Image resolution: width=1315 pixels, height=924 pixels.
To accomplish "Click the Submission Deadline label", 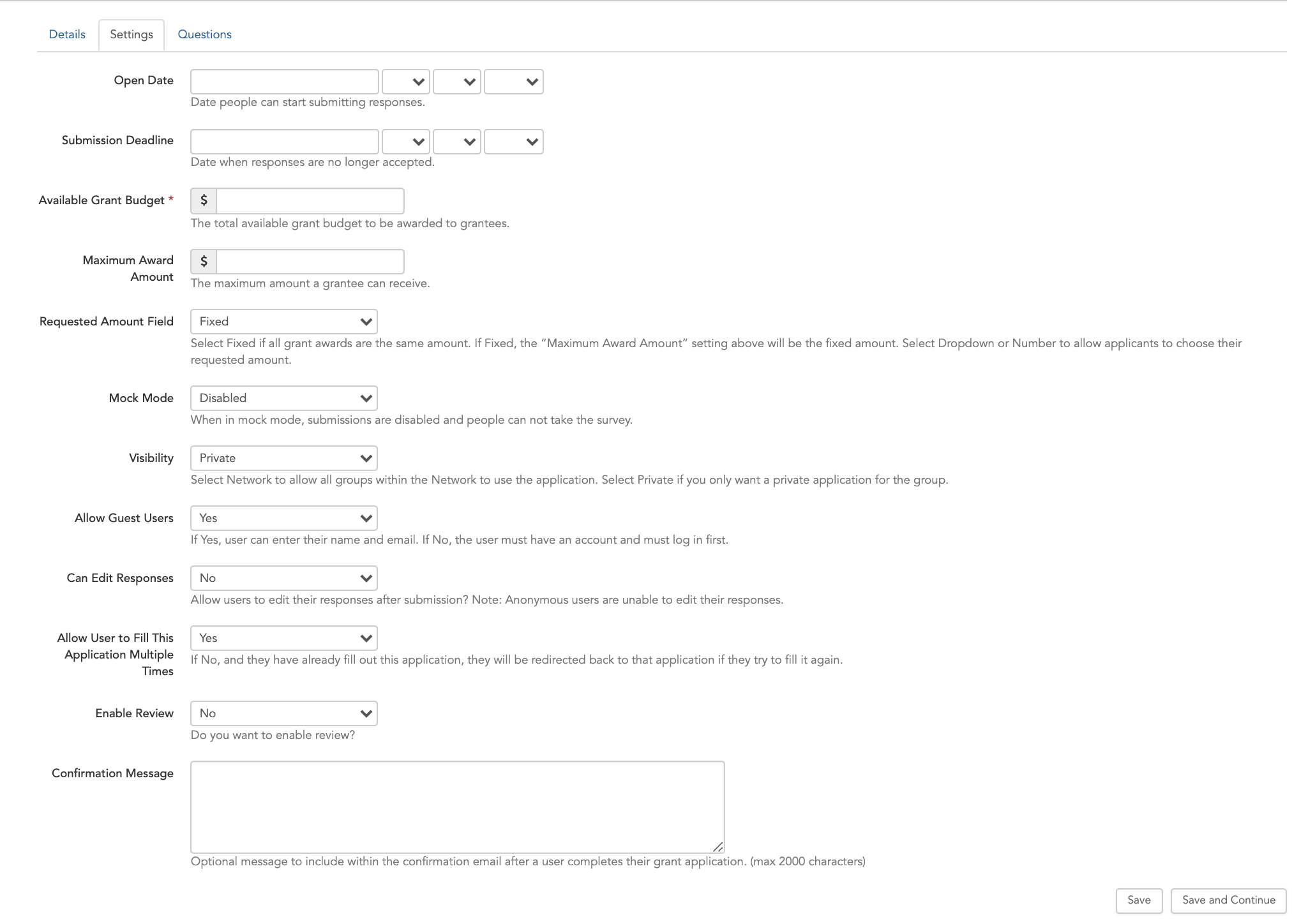I will (x=117, y=140).
